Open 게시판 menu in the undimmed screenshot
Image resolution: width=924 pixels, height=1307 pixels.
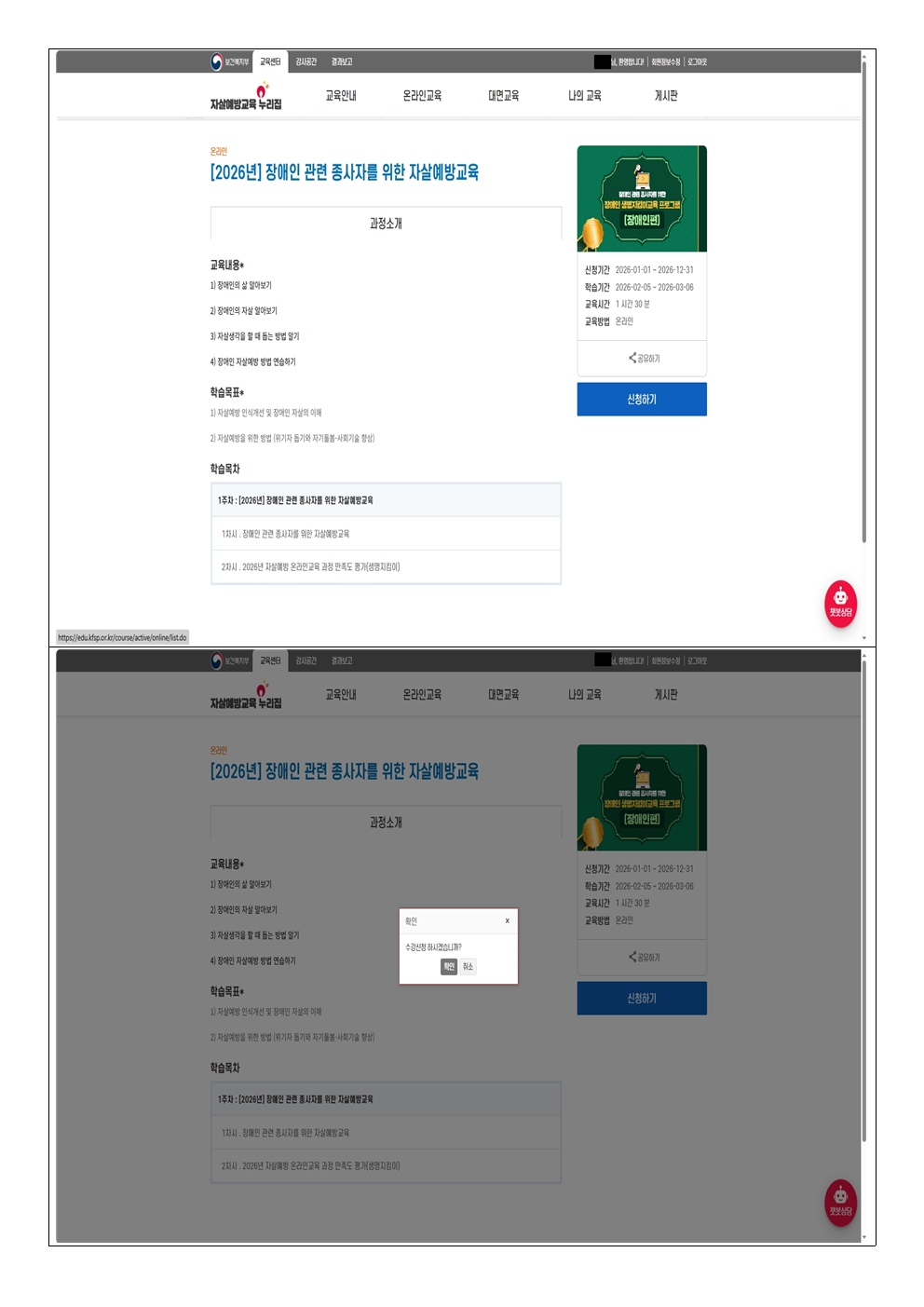click(x=666, y=96)
